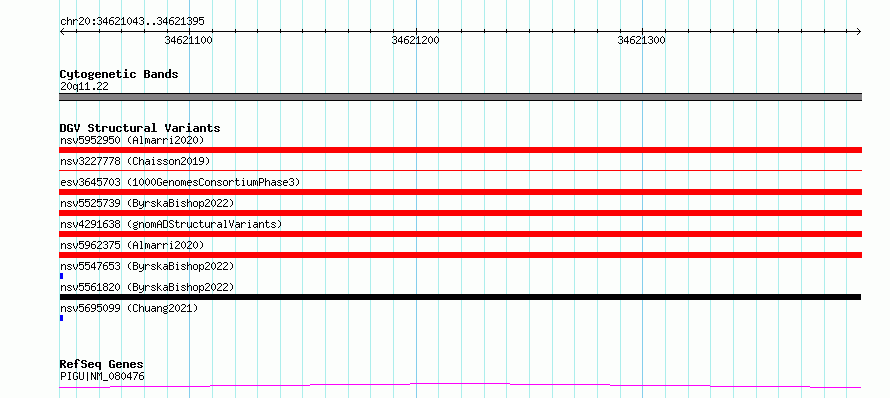This screenshot has height=398, width=890.
Task: Click nsv5962375 (Almarri2020) label
Action: (132, 245)
